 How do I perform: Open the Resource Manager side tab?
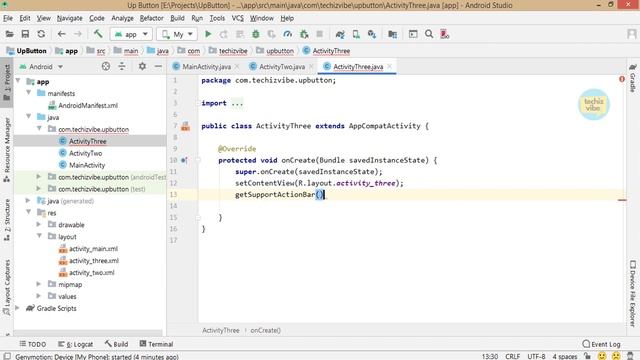pyautogui.click(x=7, y=149)
